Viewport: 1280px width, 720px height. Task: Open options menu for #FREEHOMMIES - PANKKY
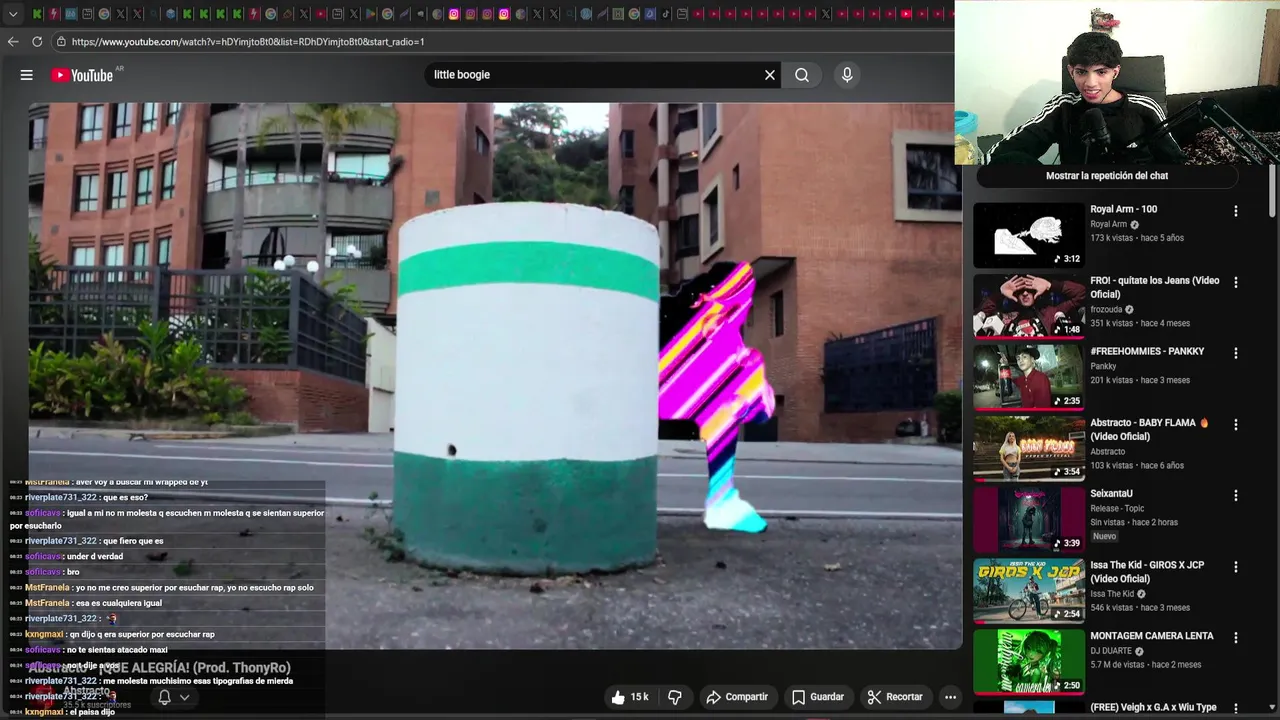(1236, 353)
